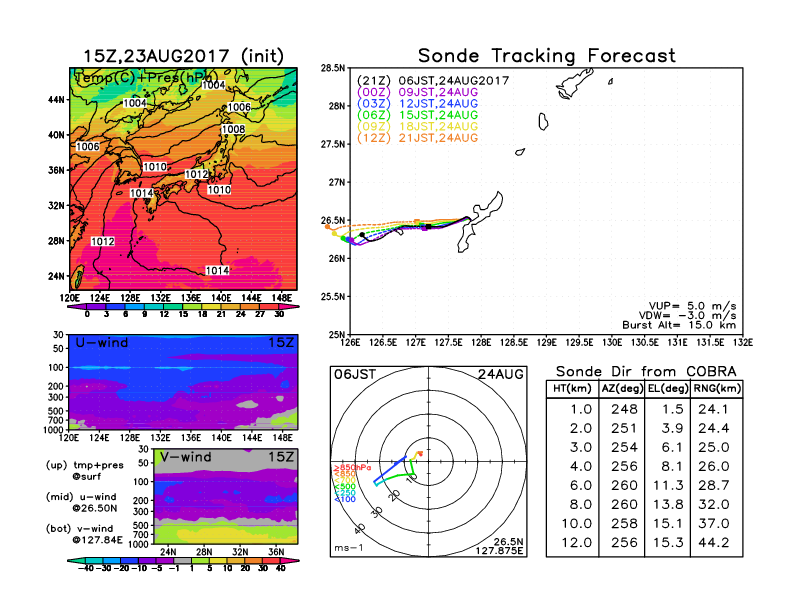Click the orange endpoint dot of the 12Z track
This screenshot has height=612, width=792.
tap(327, 227)
